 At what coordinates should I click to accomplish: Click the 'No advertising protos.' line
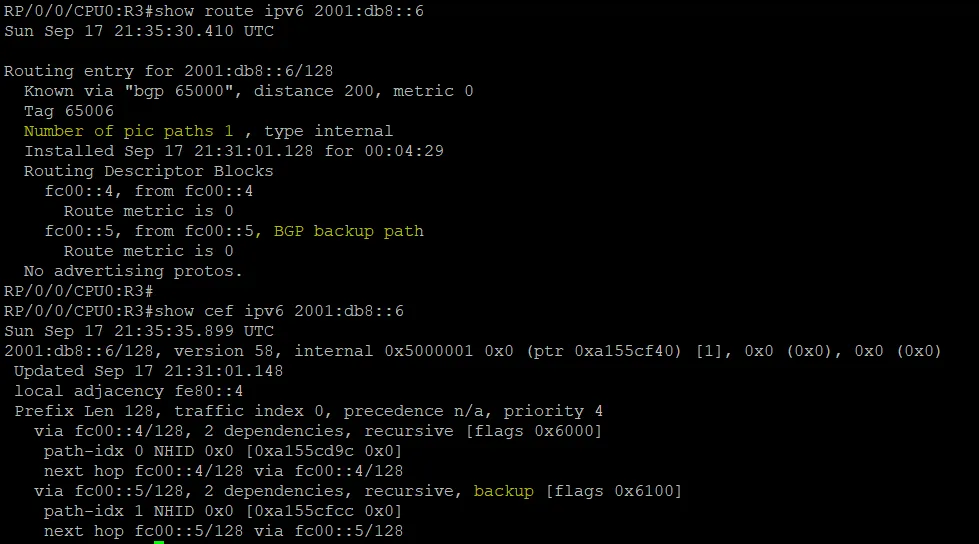coord(133,271)
